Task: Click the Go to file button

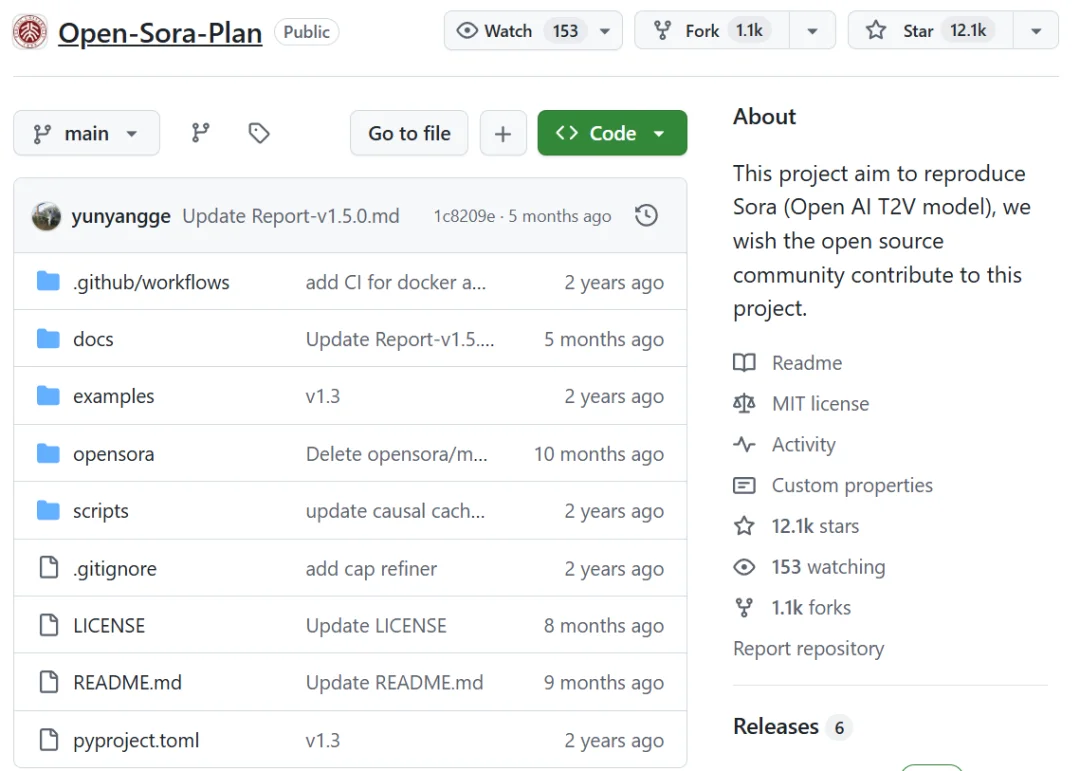Action: tap(409, 133)
